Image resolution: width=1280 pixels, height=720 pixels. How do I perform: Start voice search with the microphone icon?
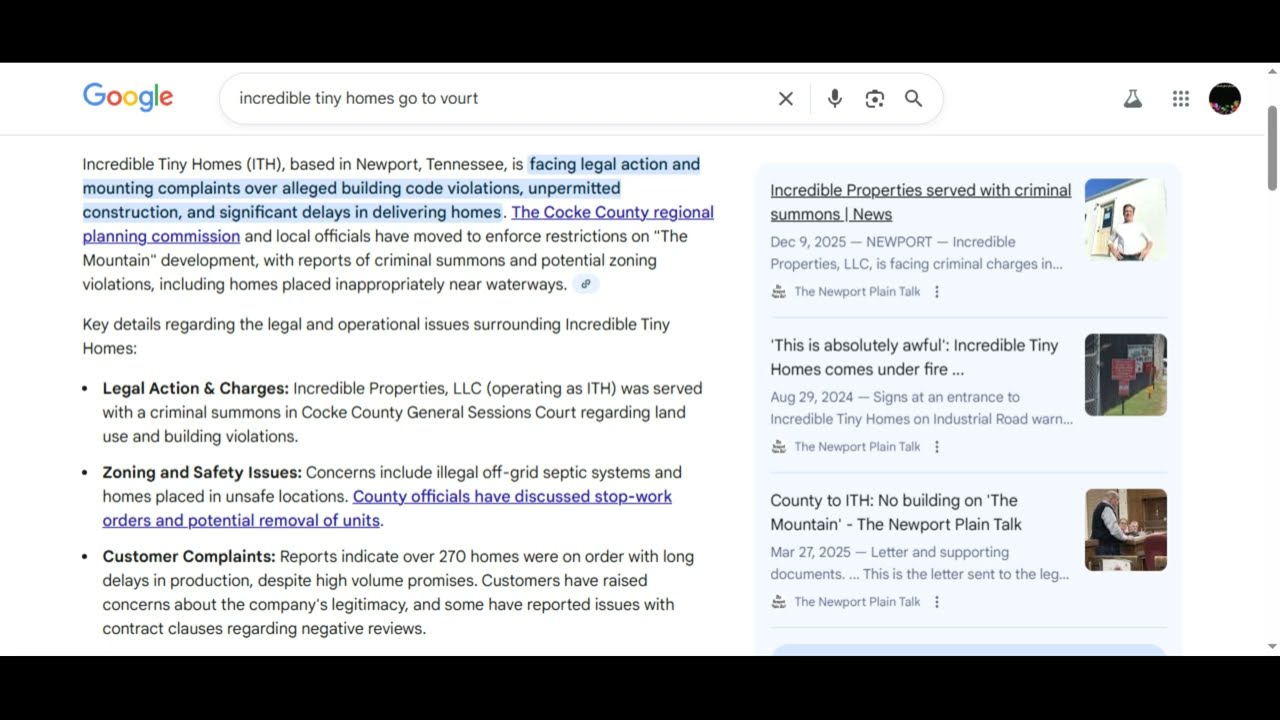(x=835, y=98)
